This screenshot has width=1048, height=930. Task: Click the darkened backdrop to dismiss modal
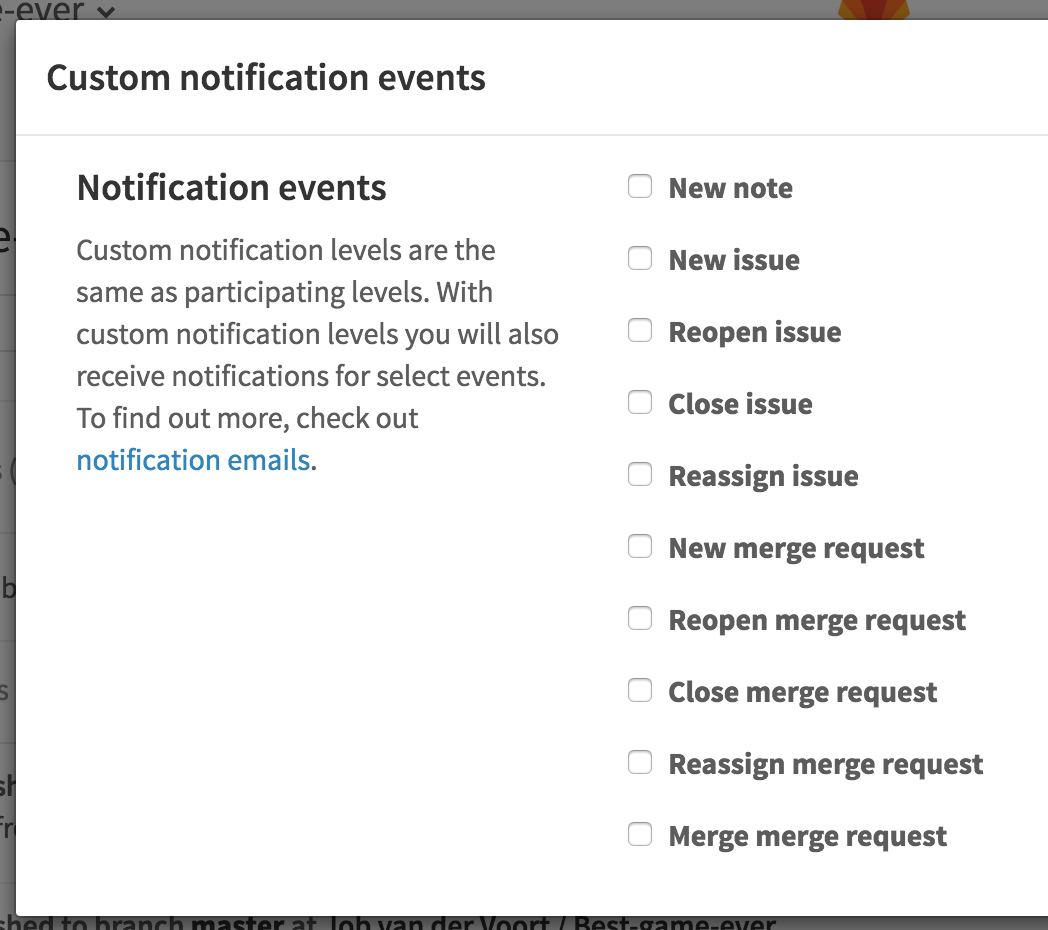tap(6, 500)
